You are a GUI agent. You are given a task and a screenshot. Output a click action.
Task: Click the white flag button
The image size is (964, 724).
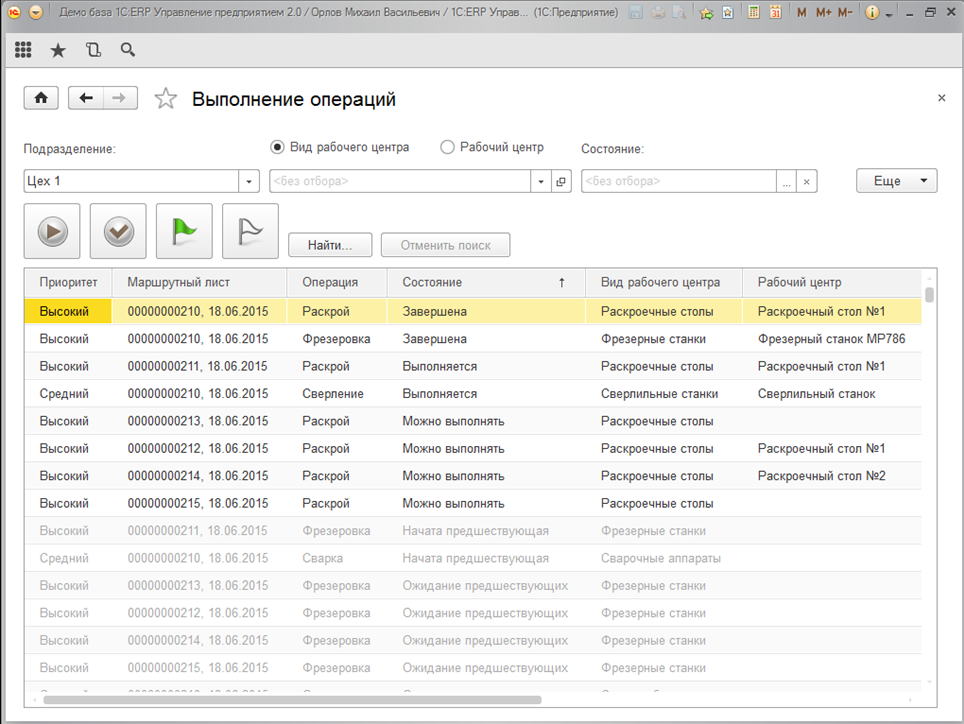coord(250,232)
